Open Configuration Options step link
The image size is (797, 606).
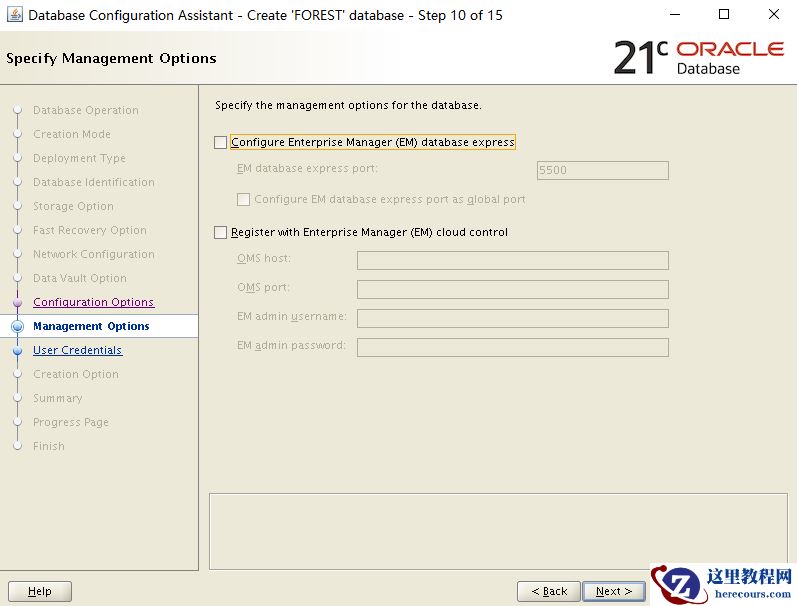coord(94,302)
